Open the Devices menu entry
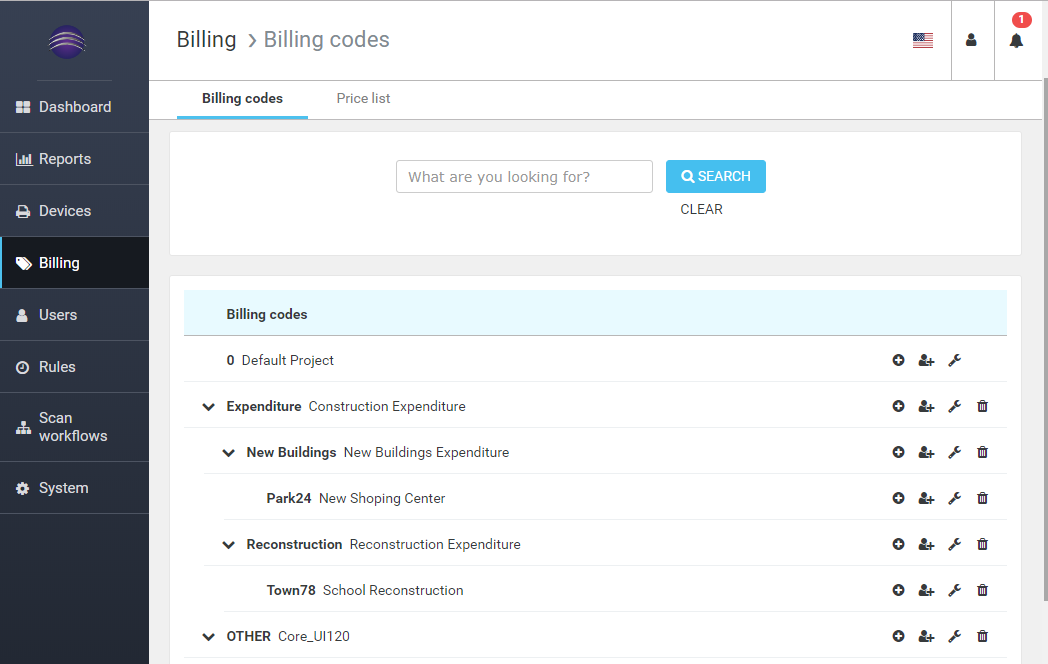The width and height of the screenshot is (1048, 664). click(63, 210)
